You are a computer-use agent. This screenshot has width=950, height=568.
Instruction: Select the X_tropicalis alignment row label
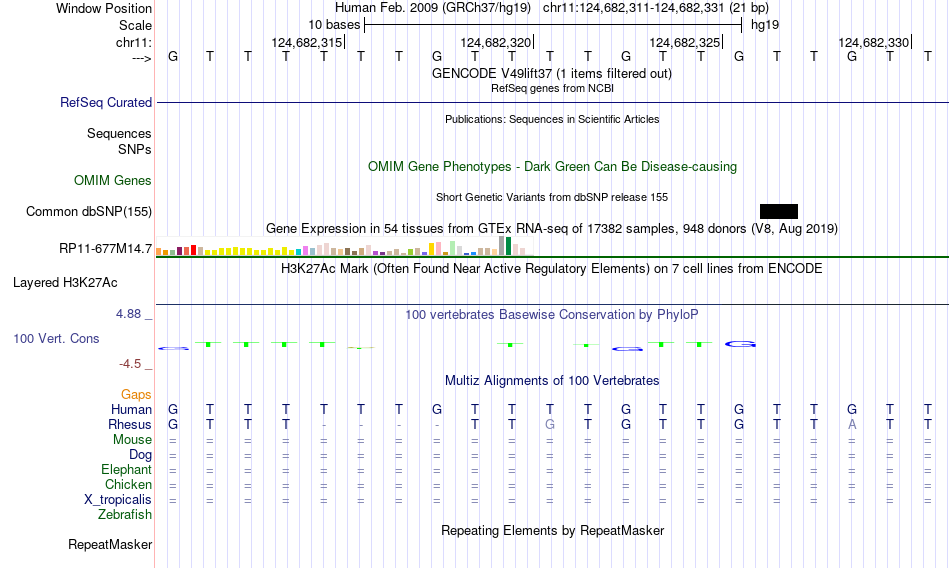[x=118, y=500]
